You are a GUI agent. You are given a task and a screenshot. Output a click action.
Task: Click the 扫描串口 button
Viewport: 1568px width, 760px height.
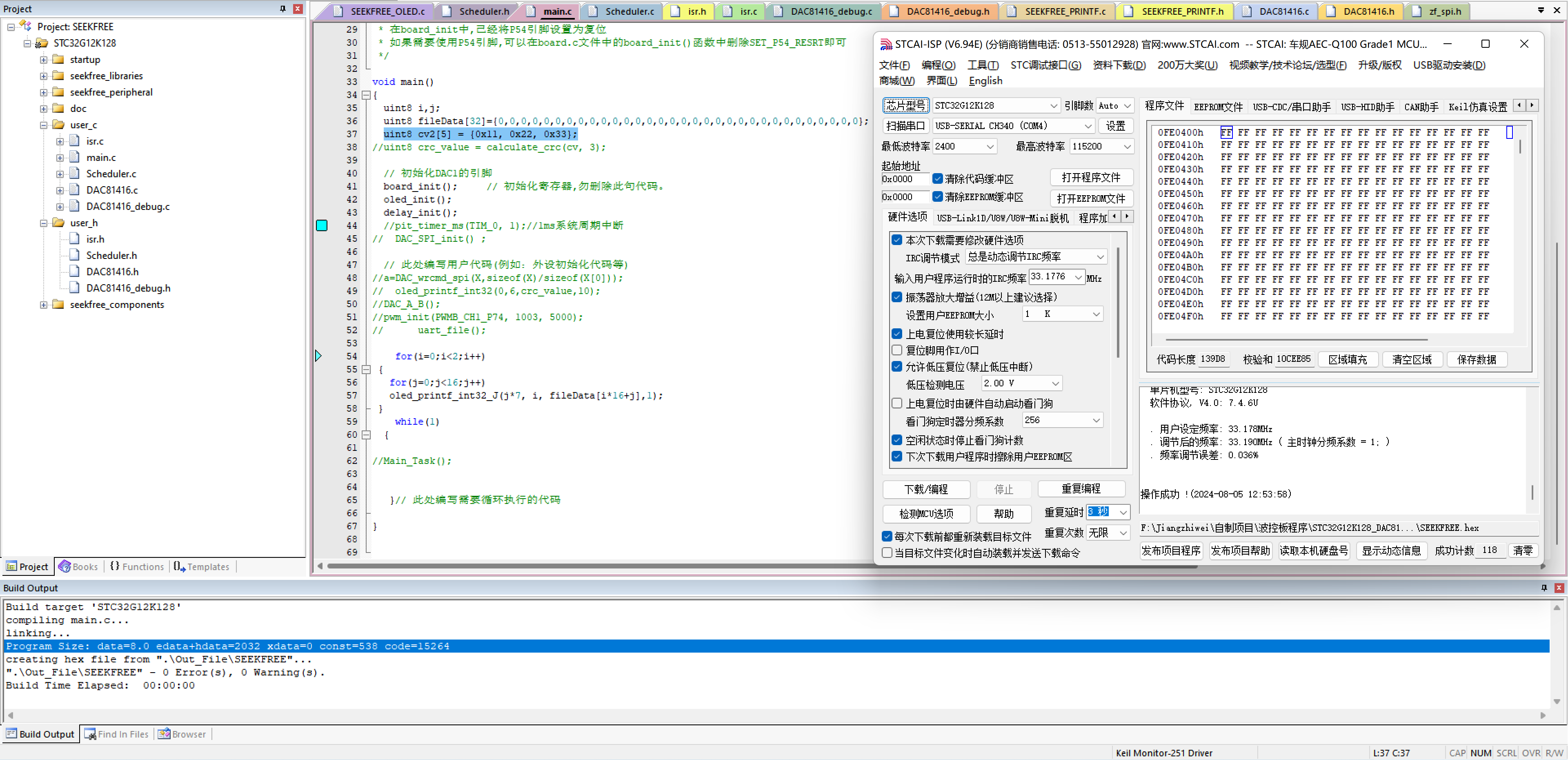(x=905, y=125)
